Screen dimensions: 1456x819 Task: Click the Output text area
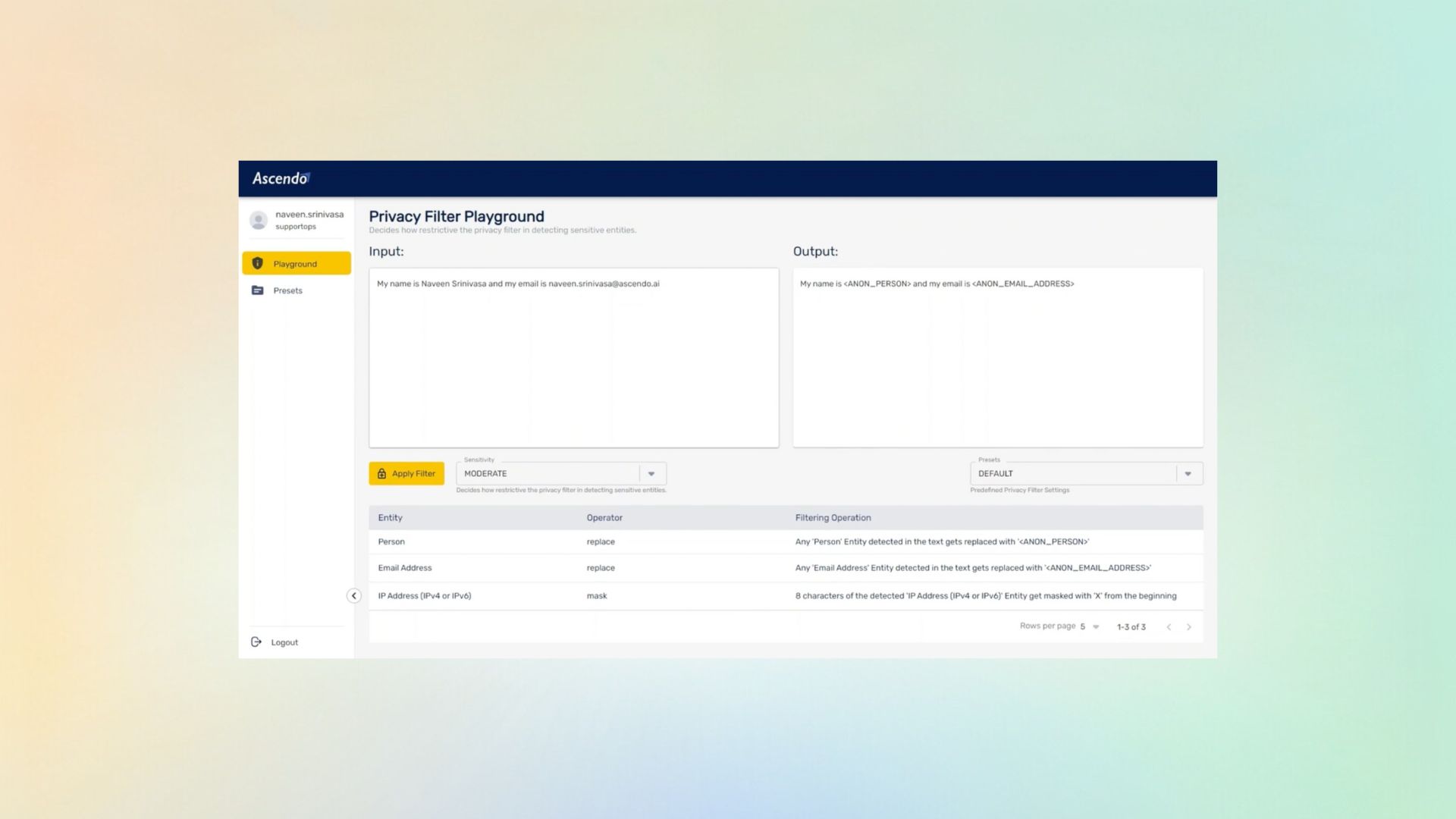pos(997,357)
